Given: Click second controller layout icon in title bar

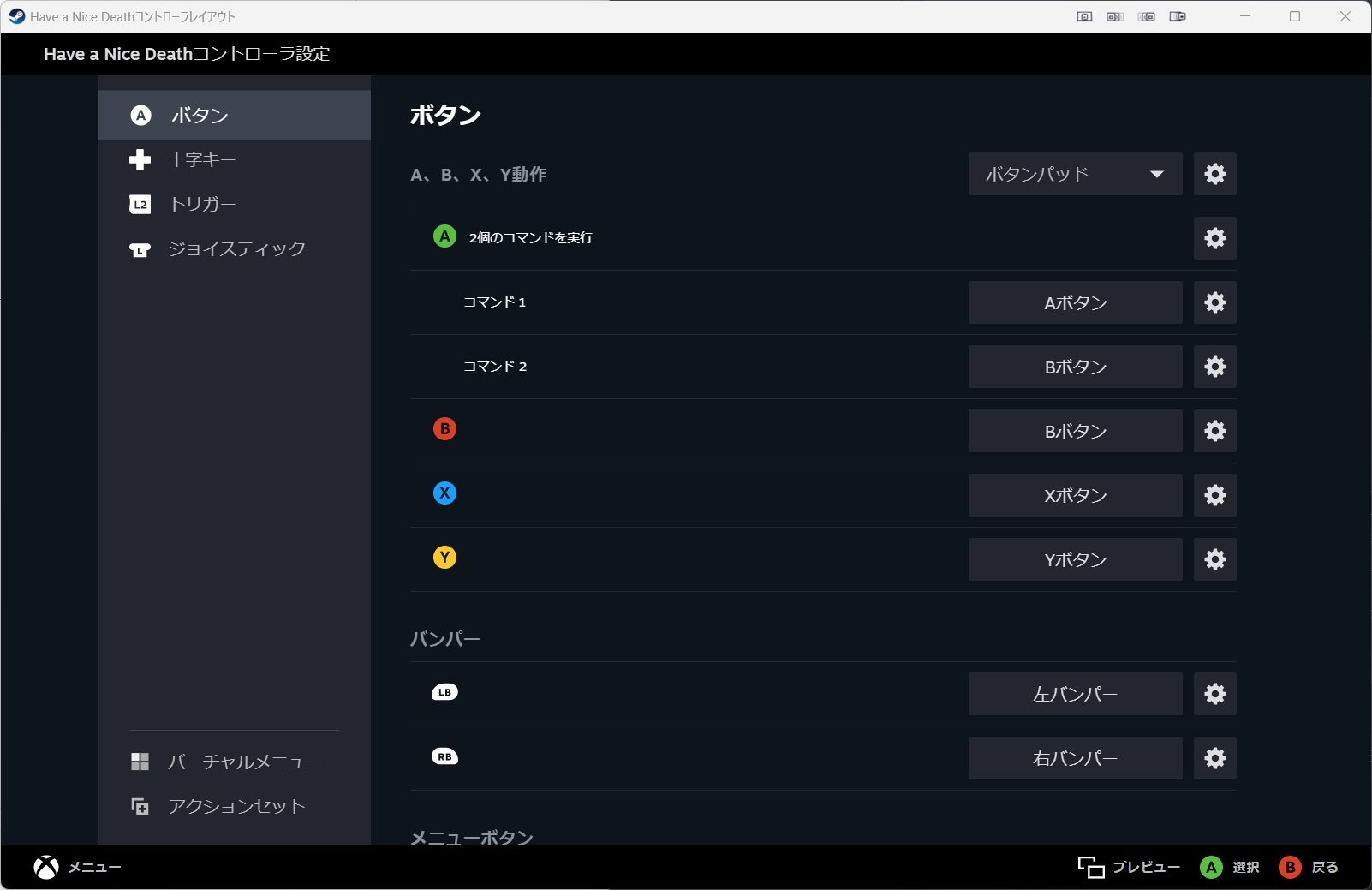Looking at the screenshot, I should 1115,16.
